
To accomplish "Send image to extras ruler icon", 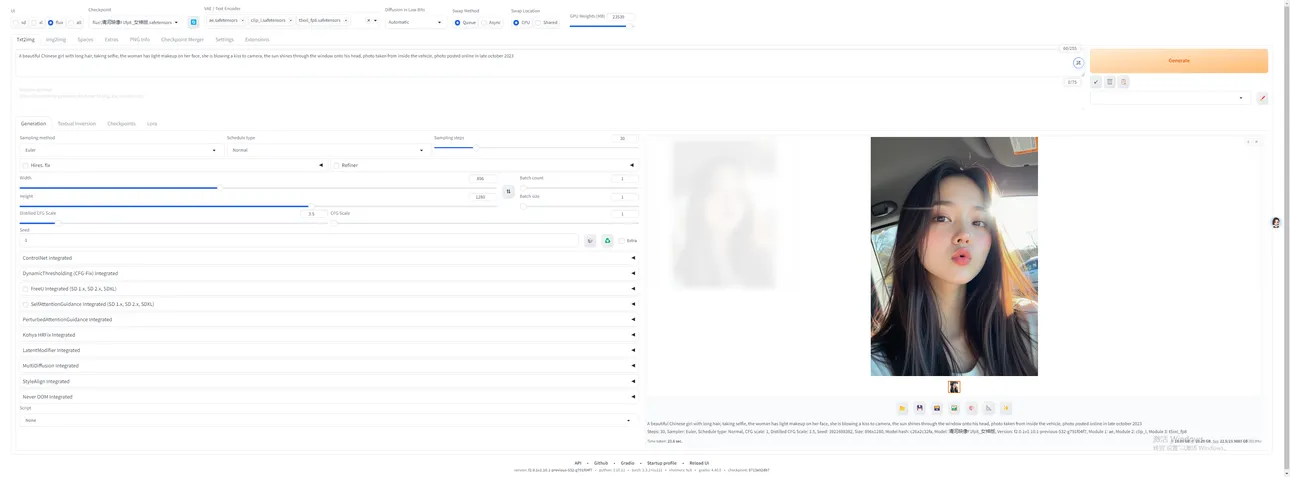I will click(x=989, y=408).
